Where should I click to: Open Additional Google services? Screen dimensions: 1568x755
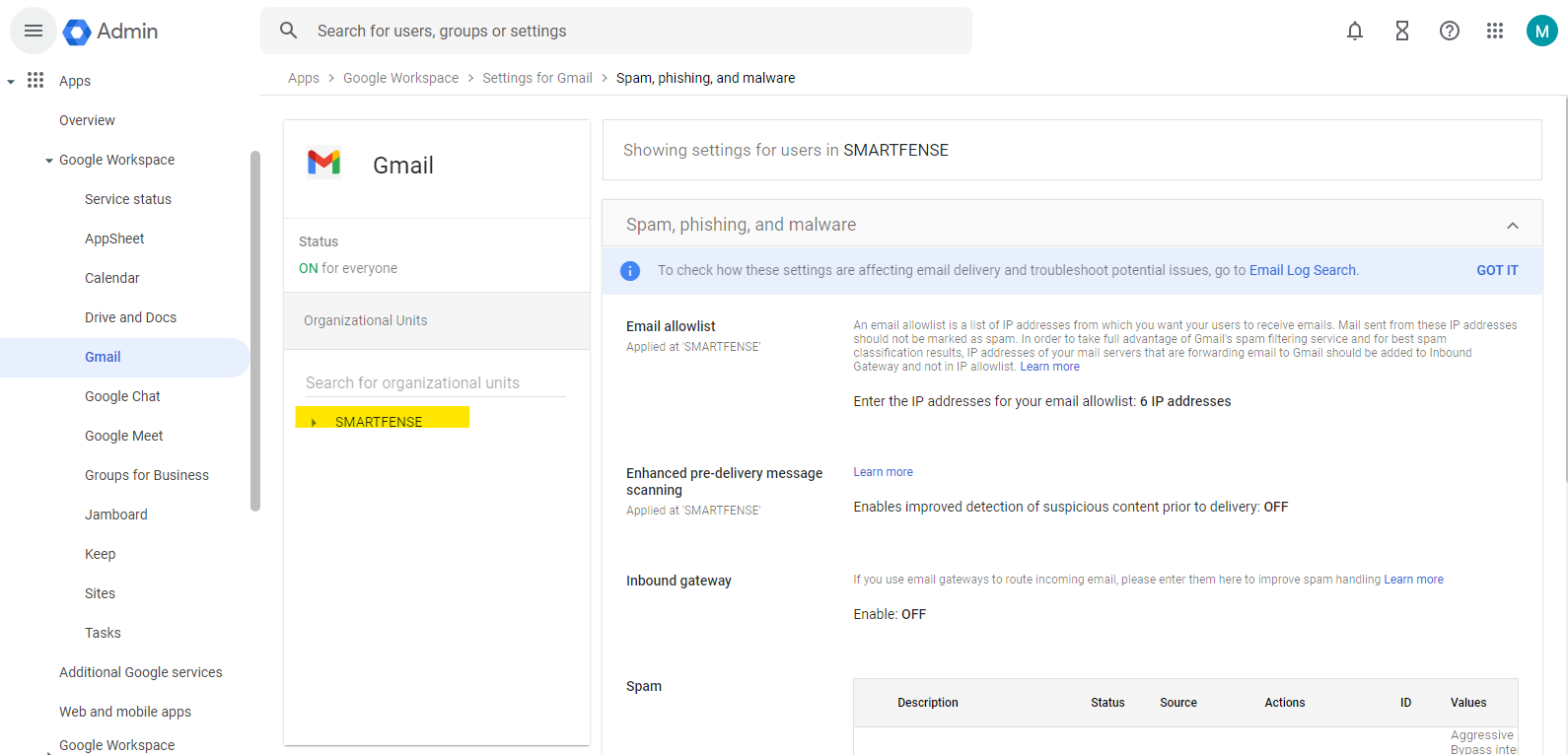141,672
